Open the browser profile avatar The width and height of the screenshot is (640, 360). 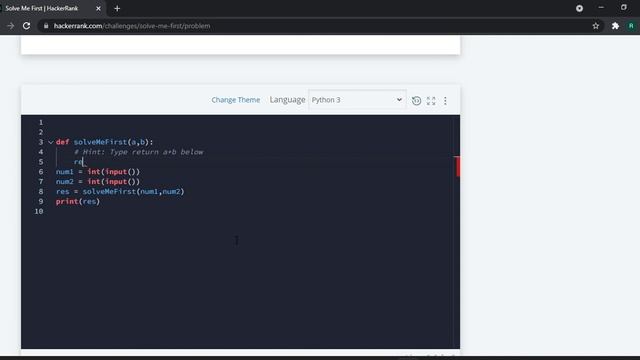(631, 26)
